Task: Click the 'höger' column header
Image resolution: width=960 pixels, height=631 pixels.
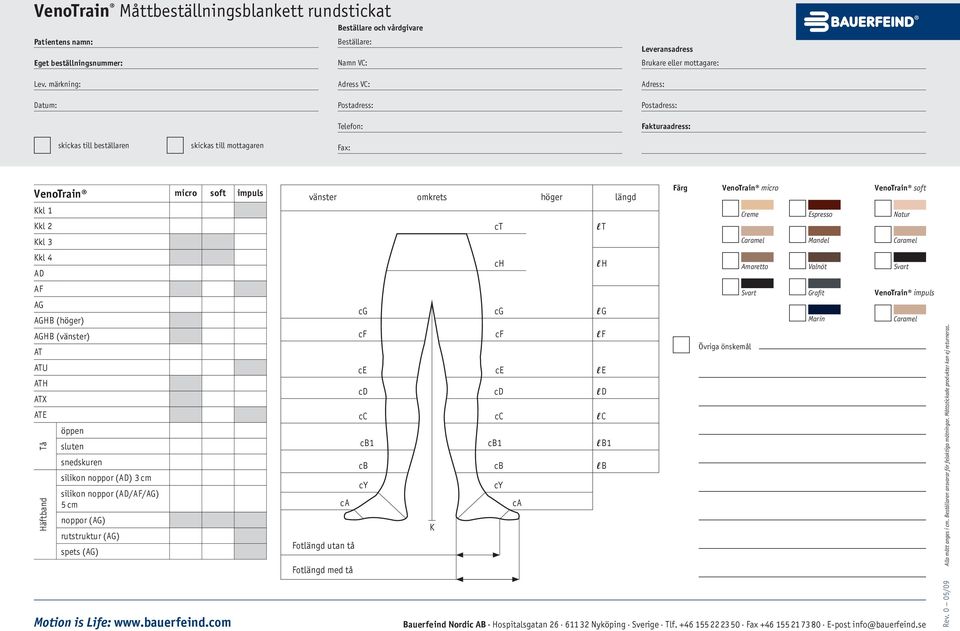Action: (x=552, y=197)
